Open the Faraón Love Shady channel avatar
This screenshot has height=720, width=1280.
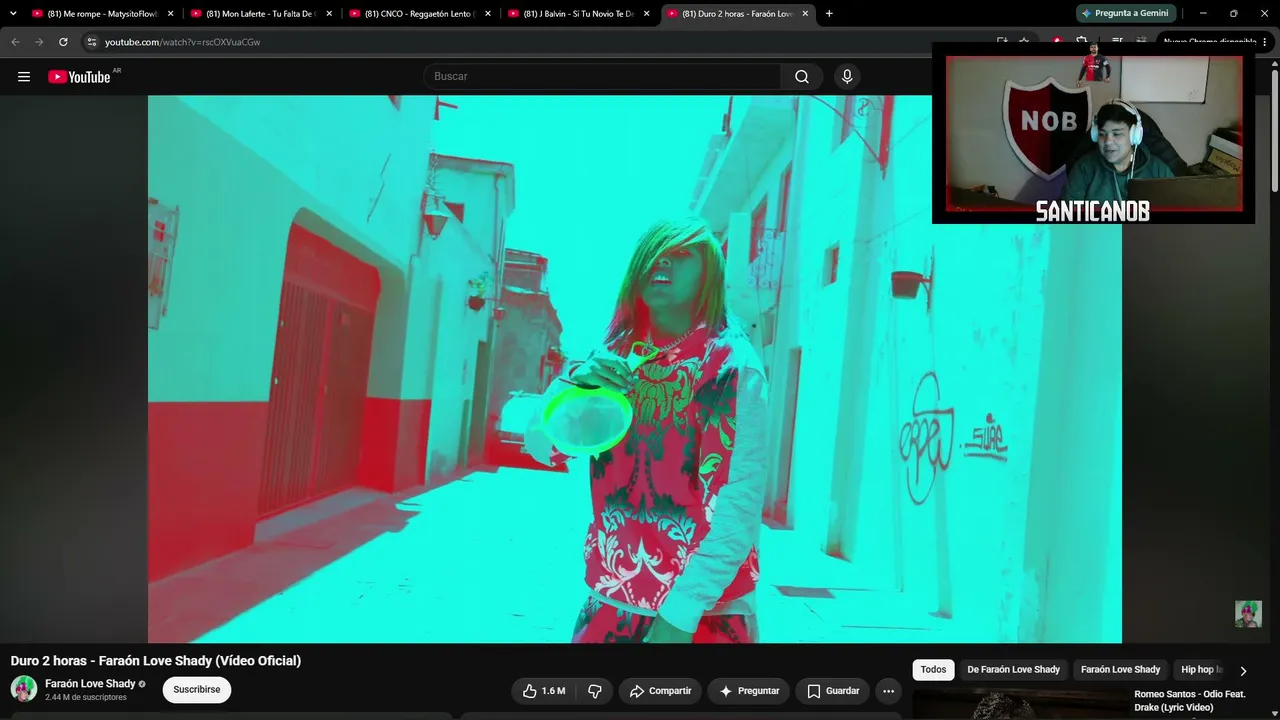click(24, 689)
